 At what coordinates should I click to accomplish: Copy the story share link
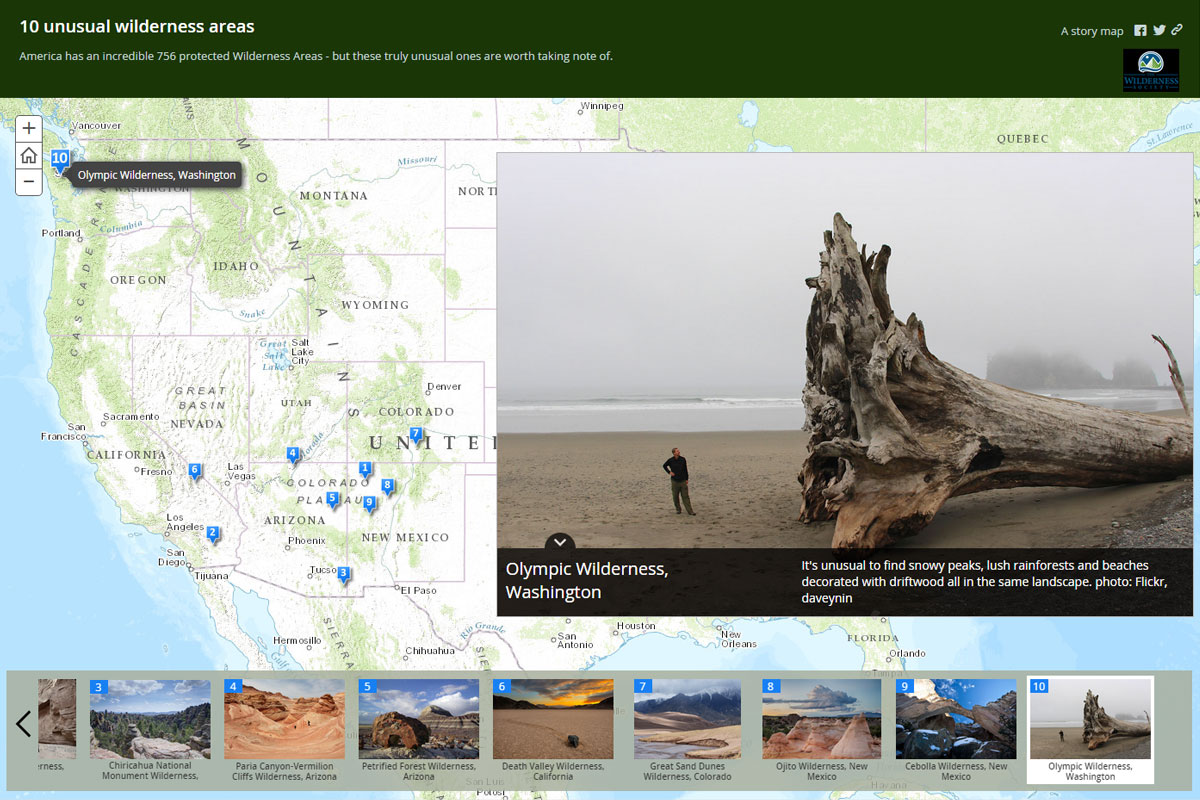(x=1177, y=31)
